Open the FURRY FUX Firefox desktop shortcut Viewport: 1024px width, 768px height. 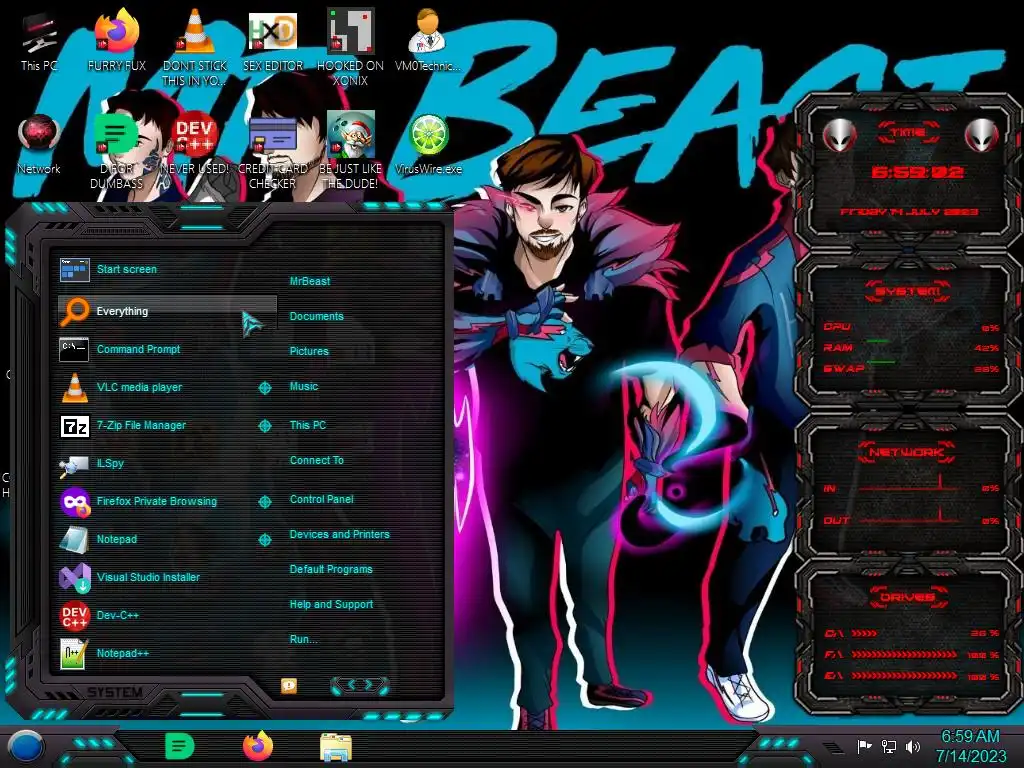coord(117,41)
